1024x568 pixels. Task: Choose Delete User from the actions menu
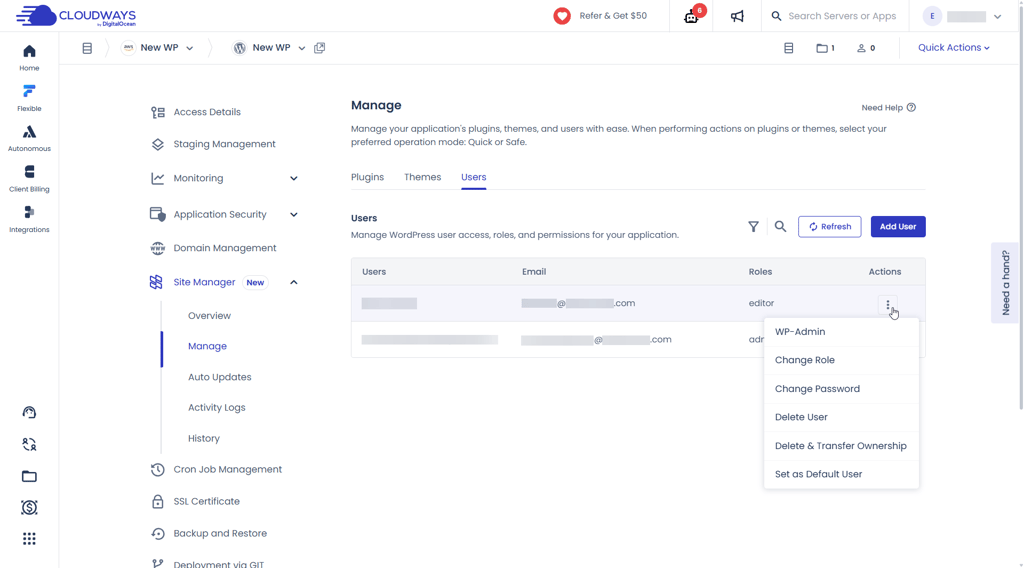841,417
